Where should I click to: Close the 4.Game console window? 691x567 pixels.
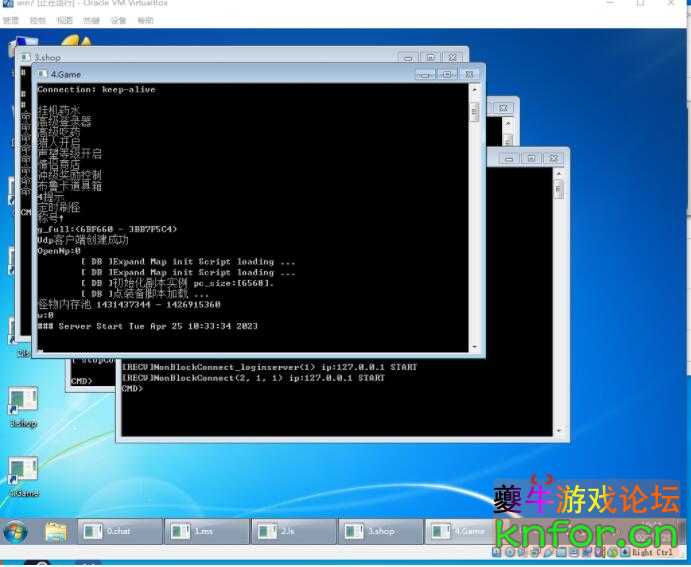pyautogui.click(x=470, y=74)
